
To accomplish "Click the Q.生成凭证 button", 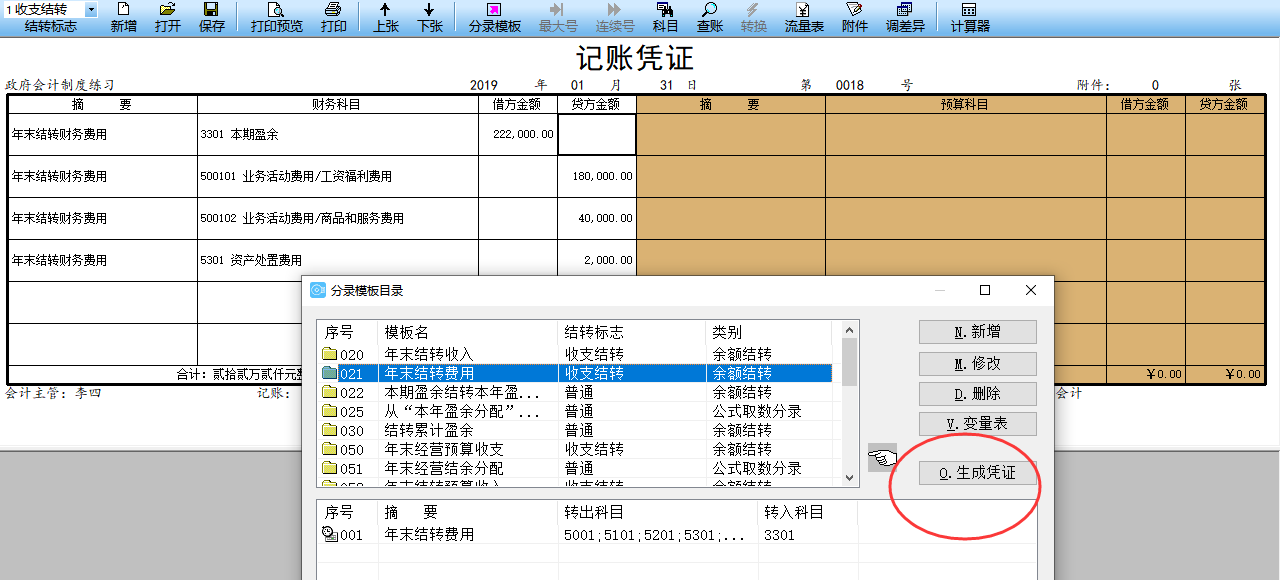I will point(977,472).
